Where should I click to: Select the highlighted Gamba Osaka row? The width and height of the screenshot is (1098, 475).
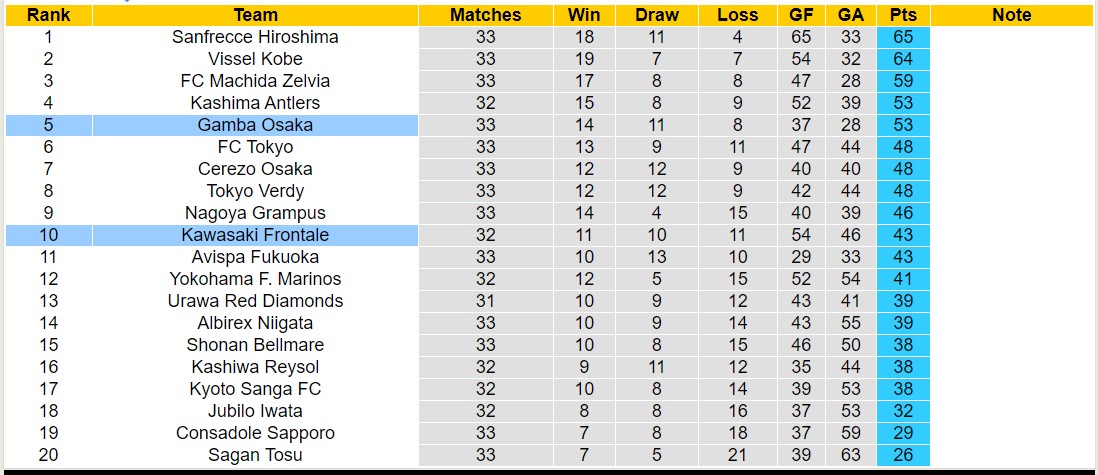coord(255,125)
